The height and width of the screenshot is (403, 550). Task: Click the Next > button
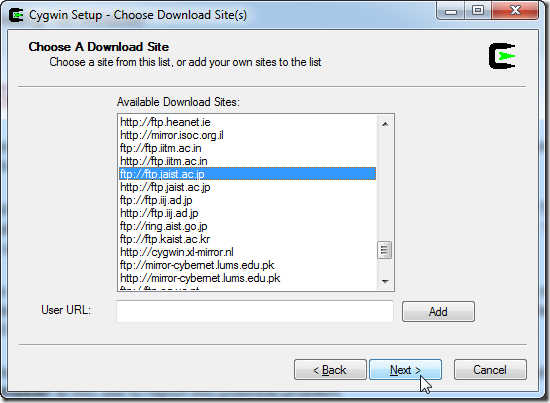405,370
